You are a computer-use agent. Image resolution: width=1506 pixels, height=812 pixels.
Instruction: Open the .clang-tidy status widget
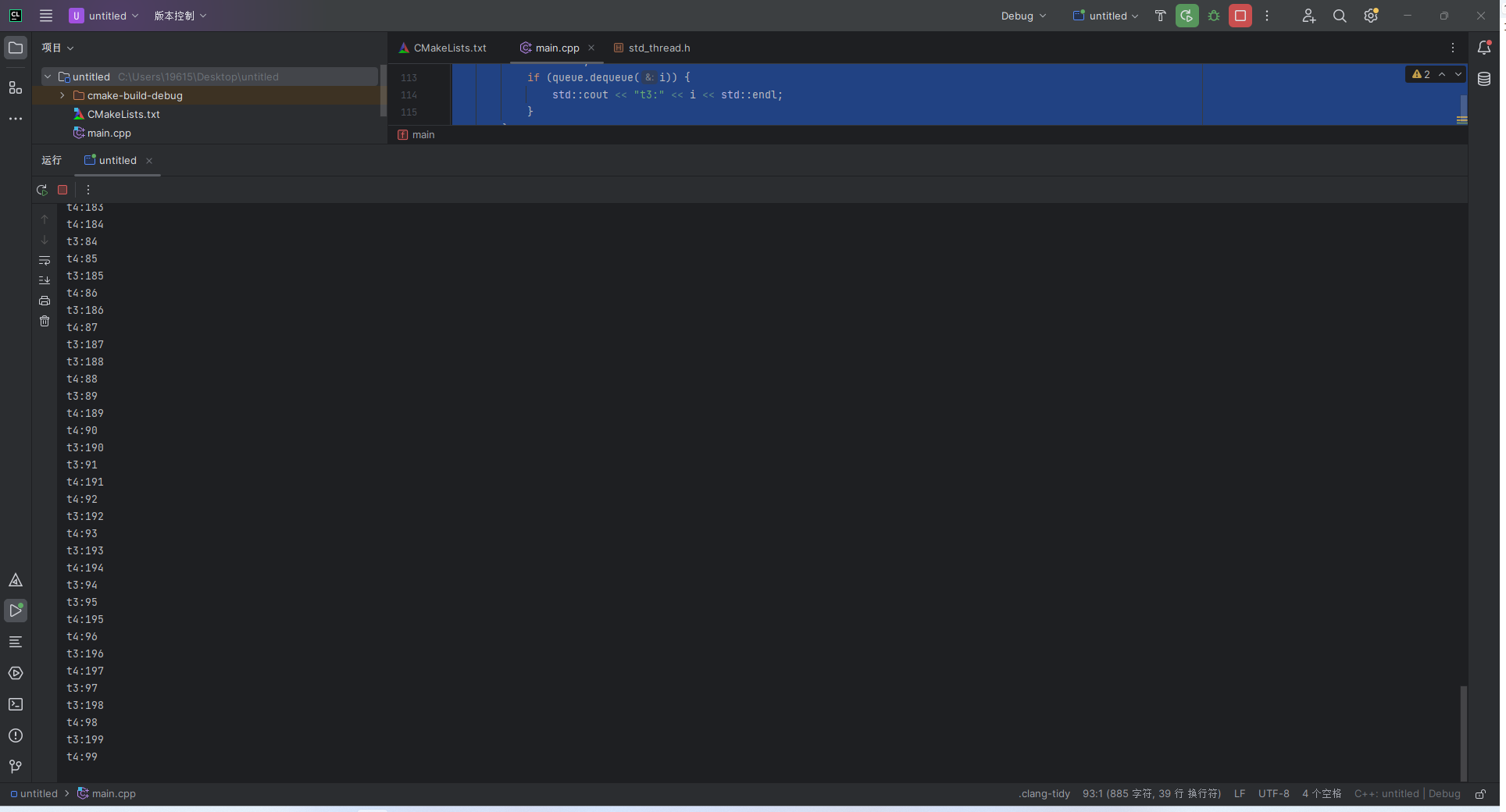[x=1044, y=793]
